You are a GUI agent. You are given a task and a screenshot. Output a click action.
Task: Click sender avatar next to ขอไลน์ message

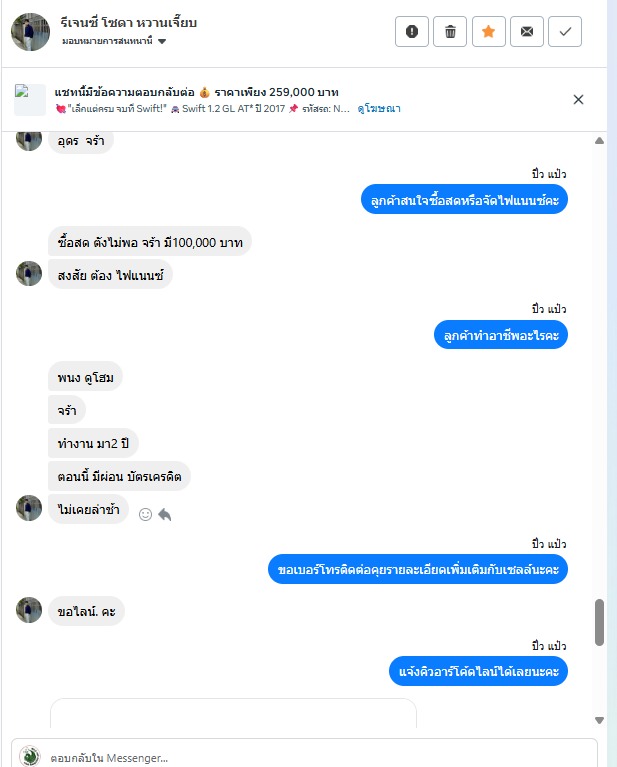(x=29, y=610)
